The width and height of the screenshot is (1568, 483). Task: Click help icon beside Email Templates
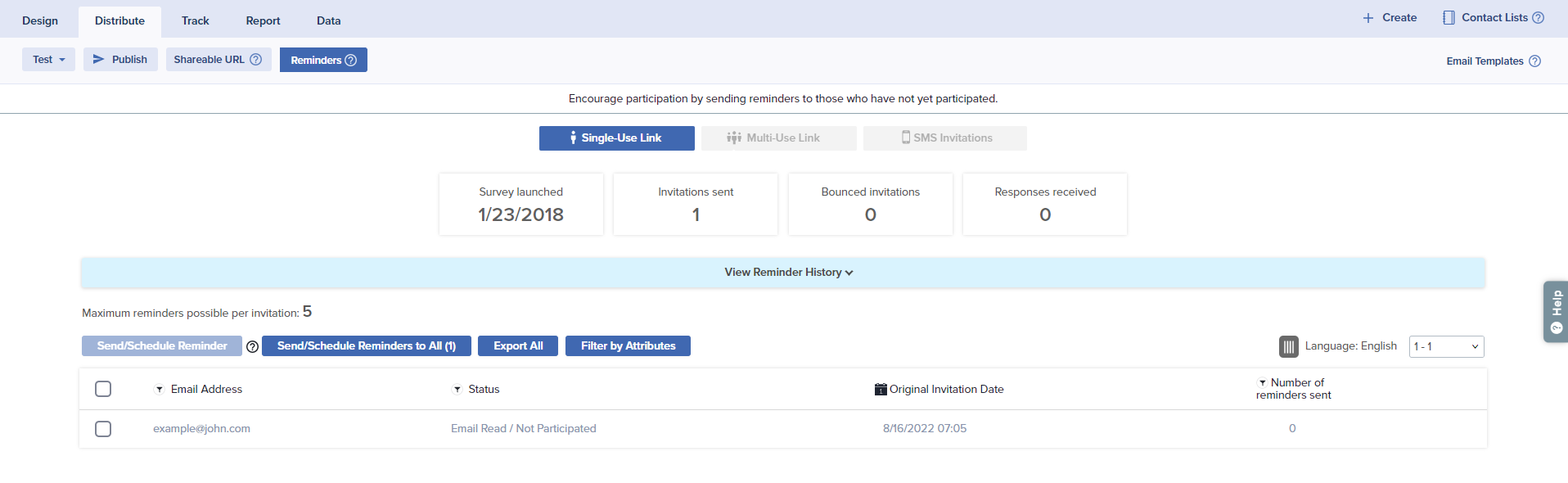(x=1534, y=61)
